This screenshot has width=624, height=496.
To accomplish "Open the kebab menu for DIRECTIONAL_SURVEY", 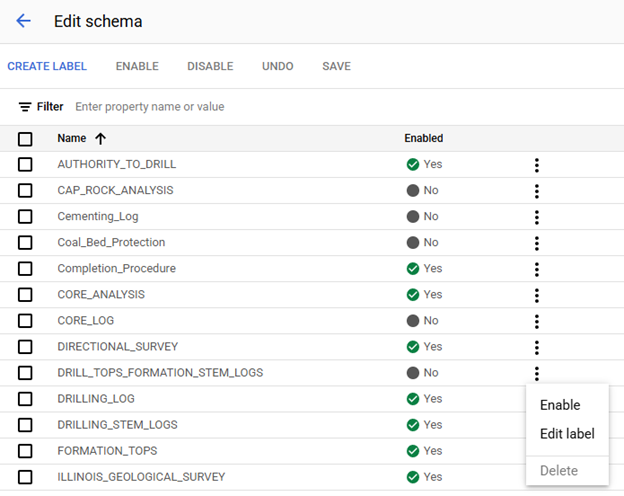I will click(537, 347).
